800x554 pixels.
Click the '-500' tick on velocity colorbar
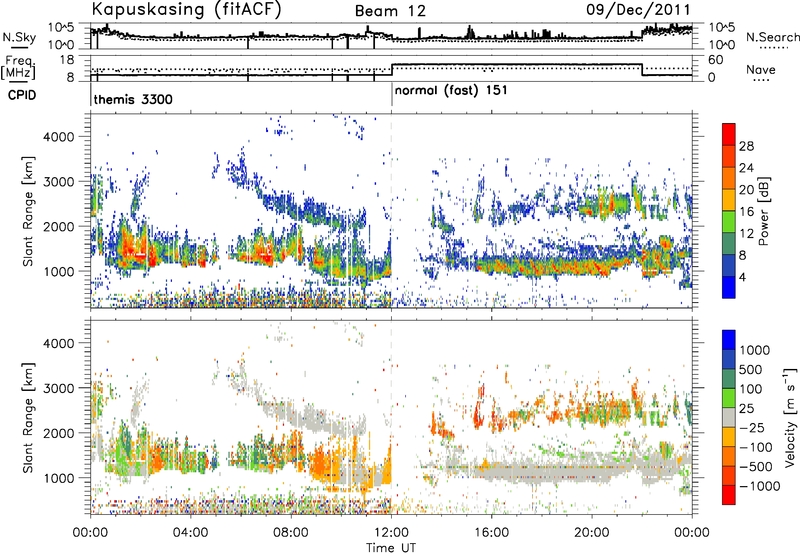tap(755, 466)
